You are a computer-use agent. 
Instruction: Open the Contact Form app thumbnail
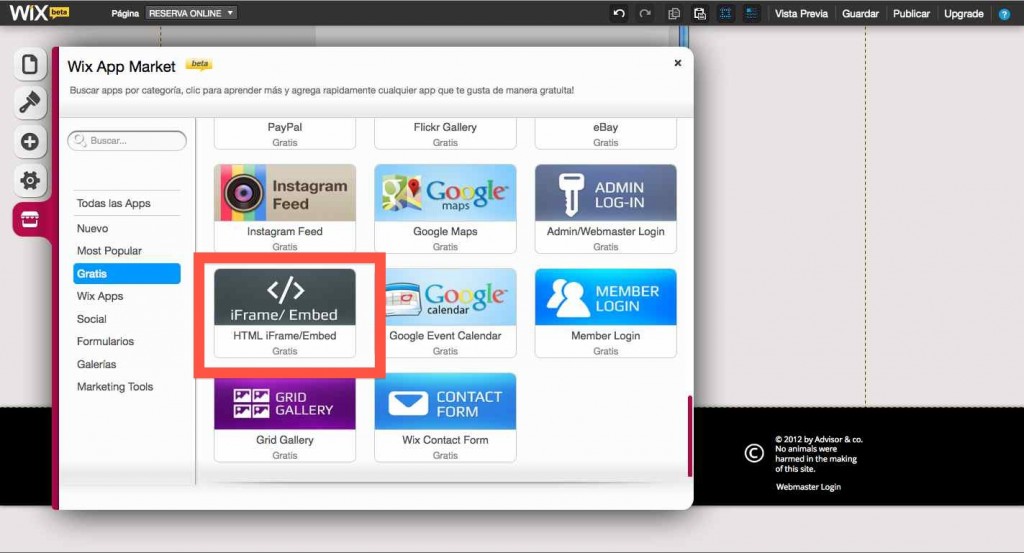[x=445, y=402]
